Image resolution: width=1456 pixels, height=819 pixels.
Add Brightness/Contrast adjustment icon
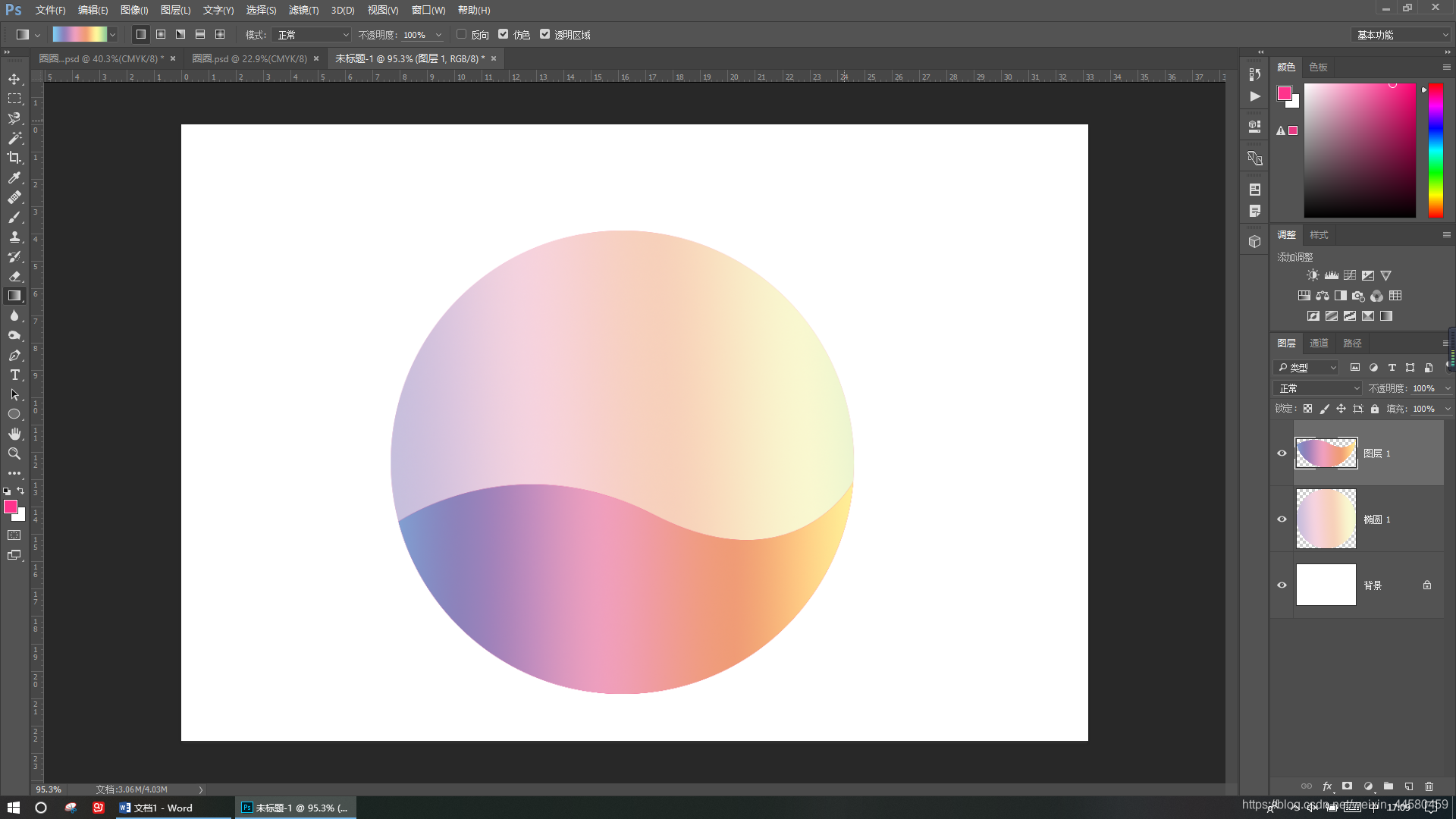pyautogui.click(x=1313, y=275)
